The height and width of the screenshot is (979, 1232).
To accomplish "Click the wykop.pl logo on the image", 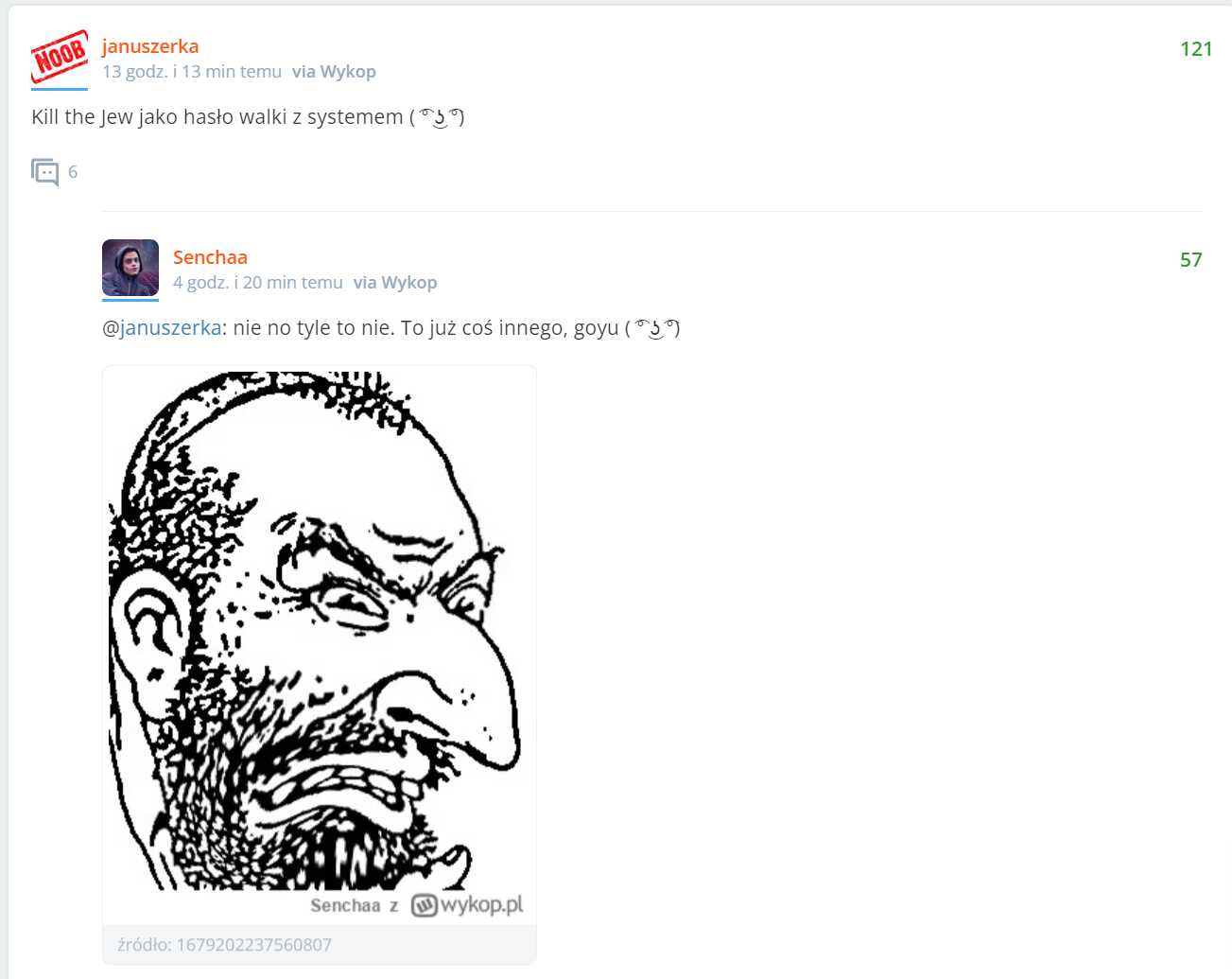I will pyautogui.click(x=466, y=905).
